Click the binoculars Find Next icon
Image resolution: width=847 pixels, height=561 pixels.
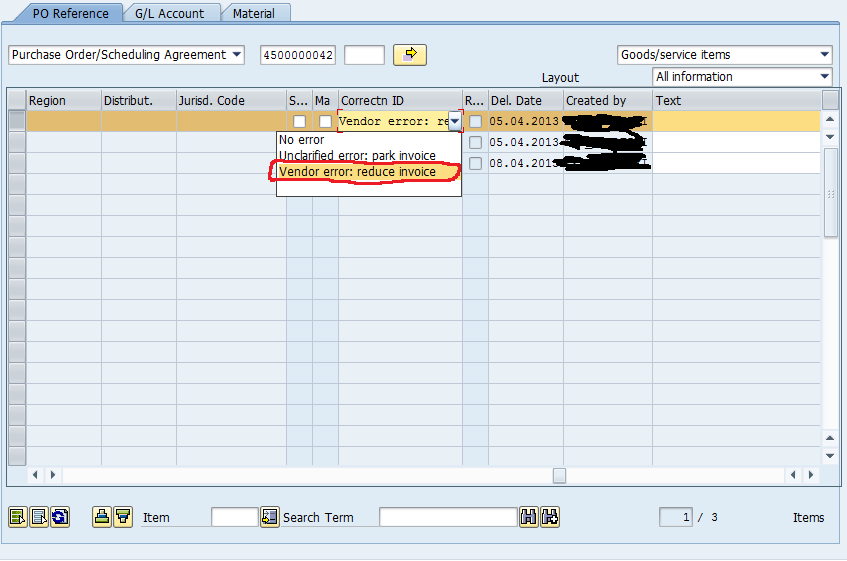pyautogui.click(x=550, y=517)
